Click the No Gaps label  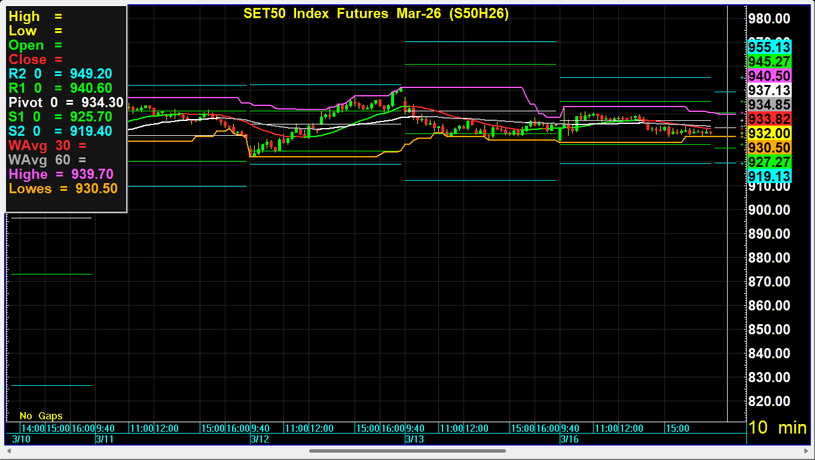(x=41, y=415)
